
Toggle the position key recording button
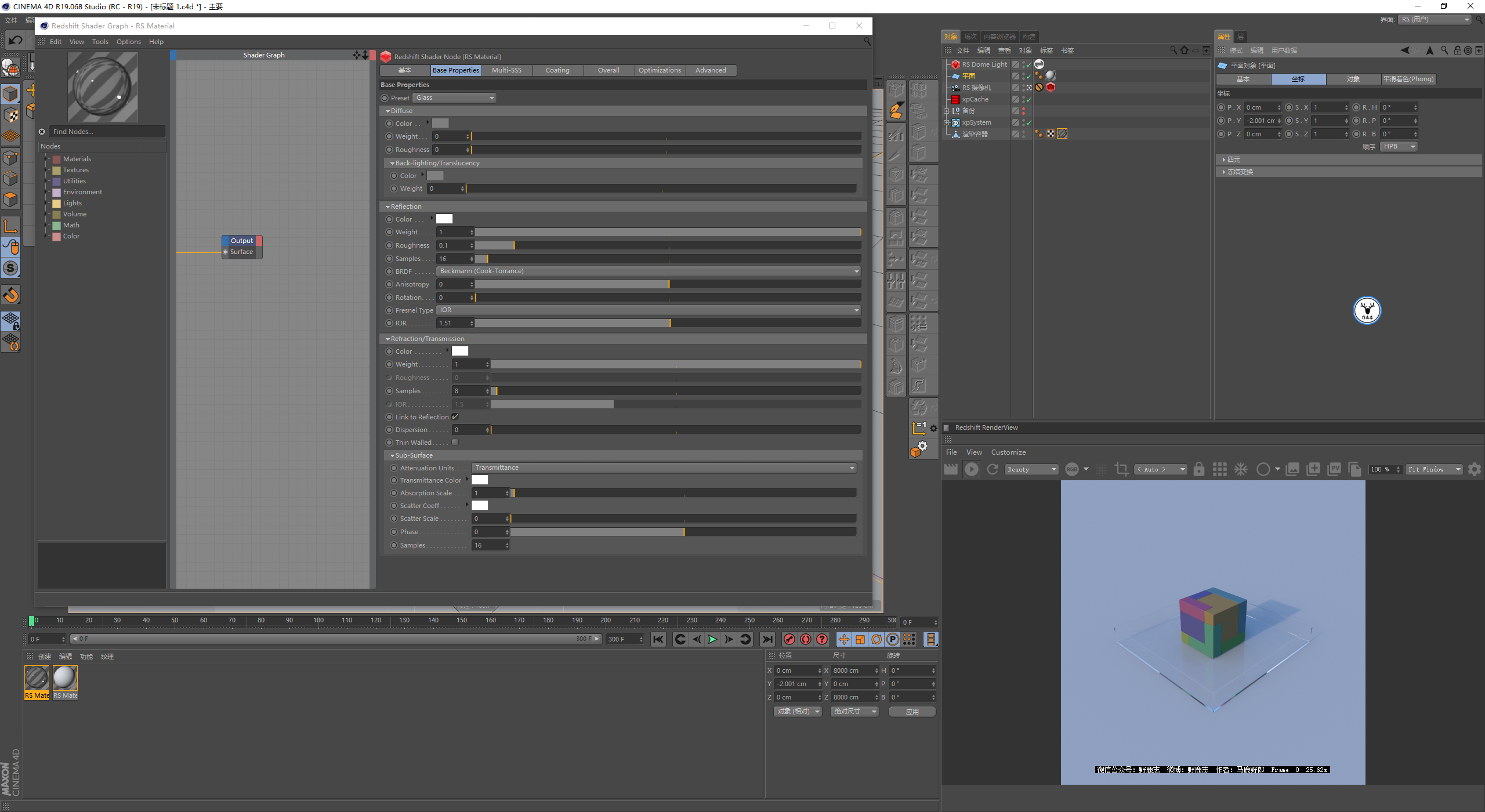point(843,639)
